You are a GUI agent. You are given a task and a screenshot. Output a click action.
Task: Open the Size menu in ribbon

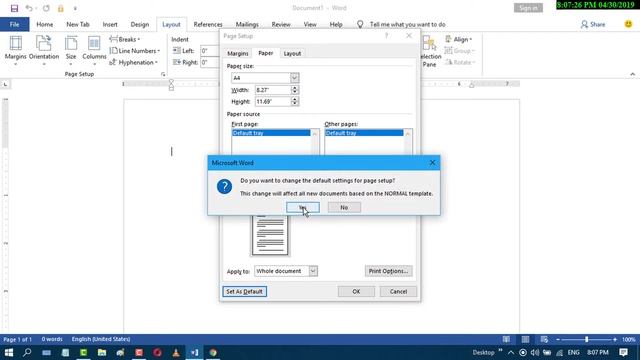click(71, 51)
